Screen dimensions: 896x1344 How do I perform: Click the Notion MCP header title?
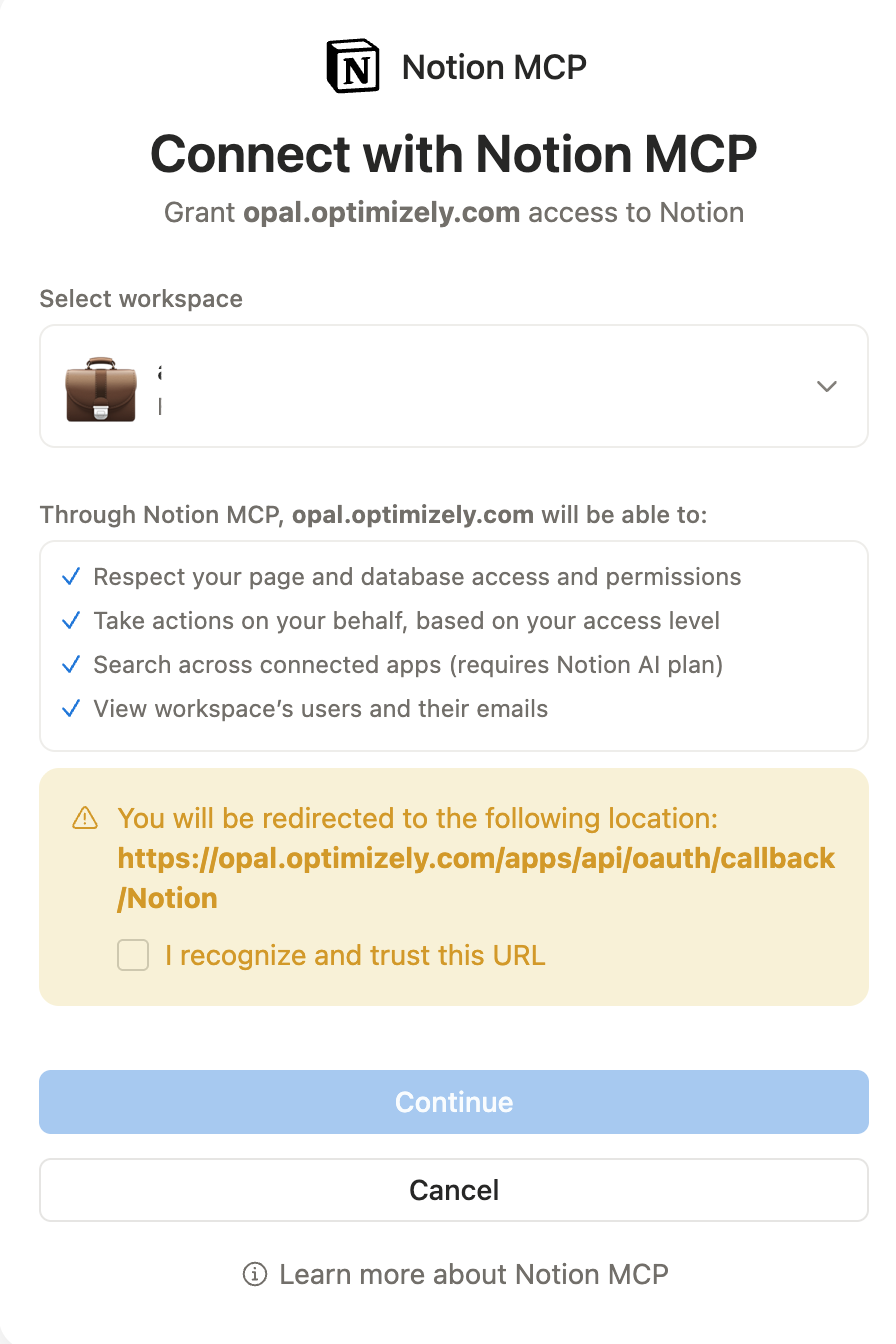(494, 67)
